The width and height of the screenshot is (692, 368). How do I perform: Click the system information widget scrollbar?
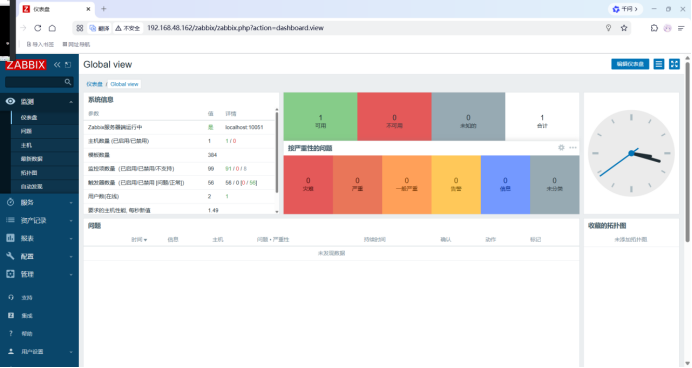pos(277,152)
